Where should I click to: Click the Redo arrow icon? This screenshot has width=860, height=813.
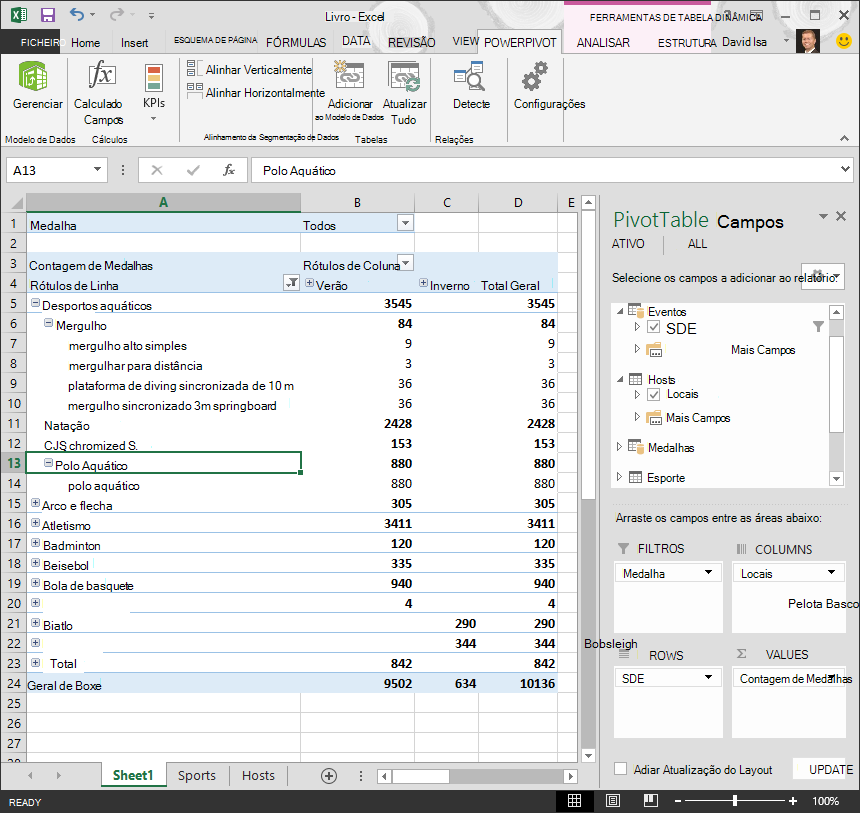point(117,14)
